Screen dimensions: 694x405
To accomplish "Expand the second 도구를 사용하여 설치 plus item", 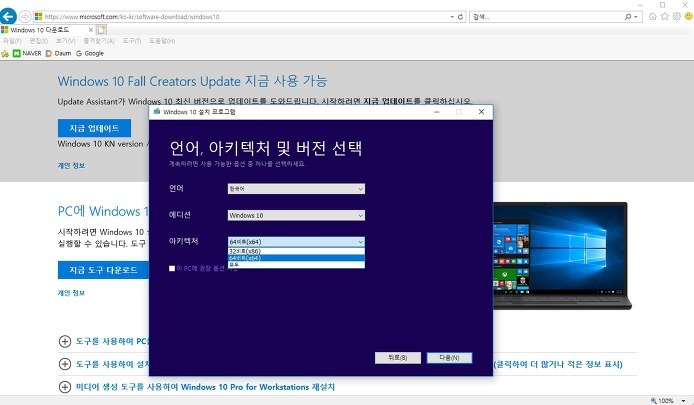I will 65,364.
